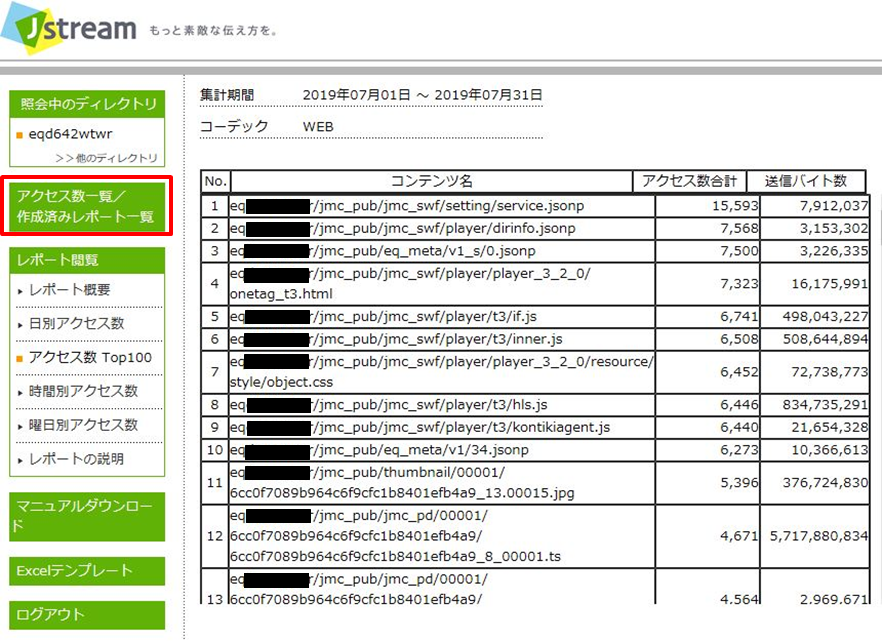Click the アクセス数合計 column header
This screenshot has width=882, height=641.
690,181
